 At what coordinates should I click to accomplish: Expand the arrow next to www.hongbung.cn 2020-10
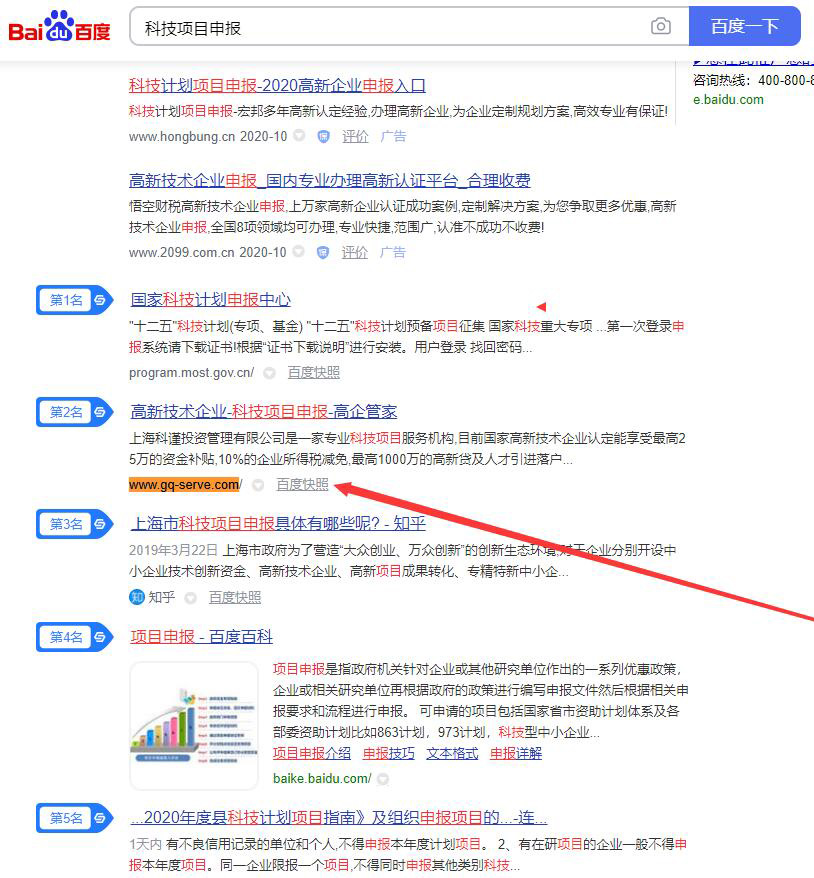(300, 136)
